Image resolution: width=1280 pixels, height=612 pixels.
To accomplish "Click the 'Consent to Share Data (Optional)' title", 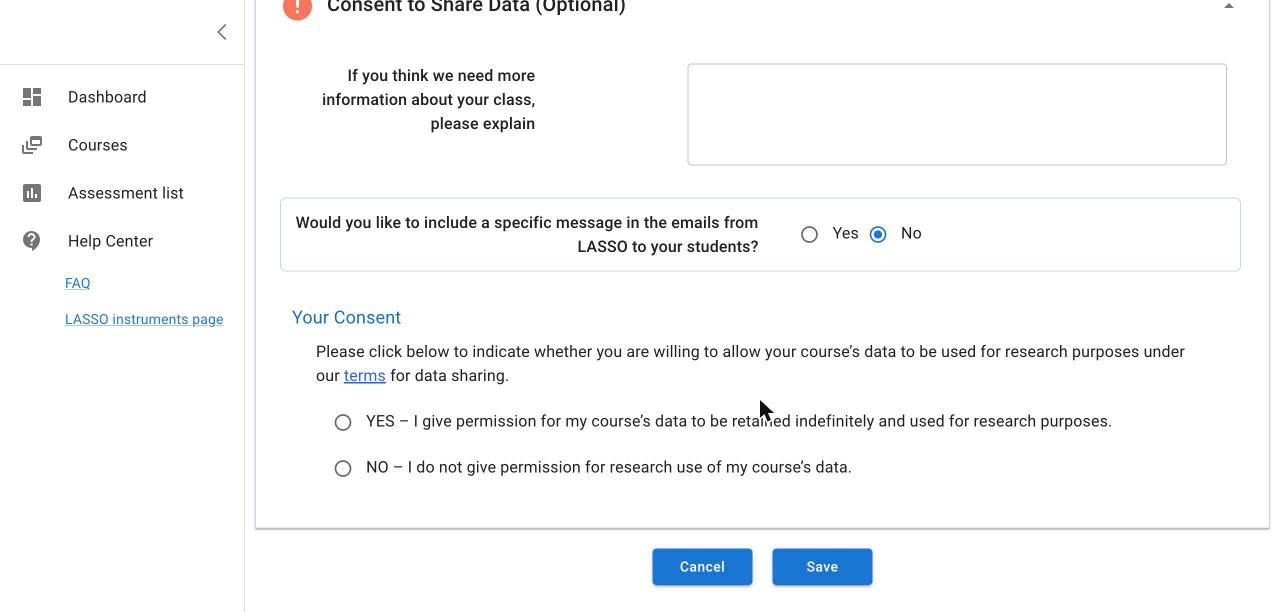I will click(x=476, y=6).
